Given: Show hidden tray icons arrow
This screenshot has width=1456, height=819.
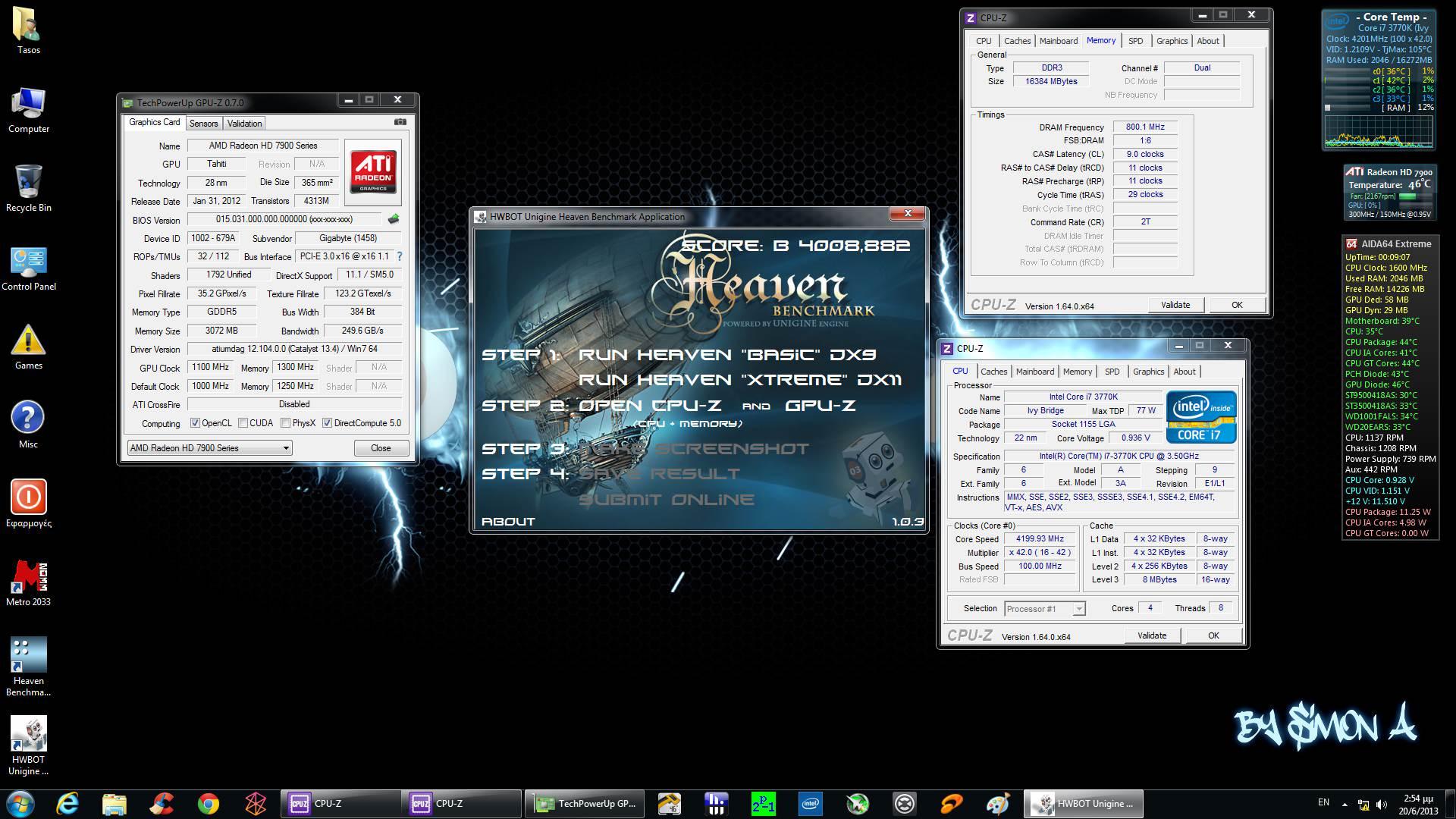Looking at the screenshot, I should pyautogui.click(x=1345, y=804).
